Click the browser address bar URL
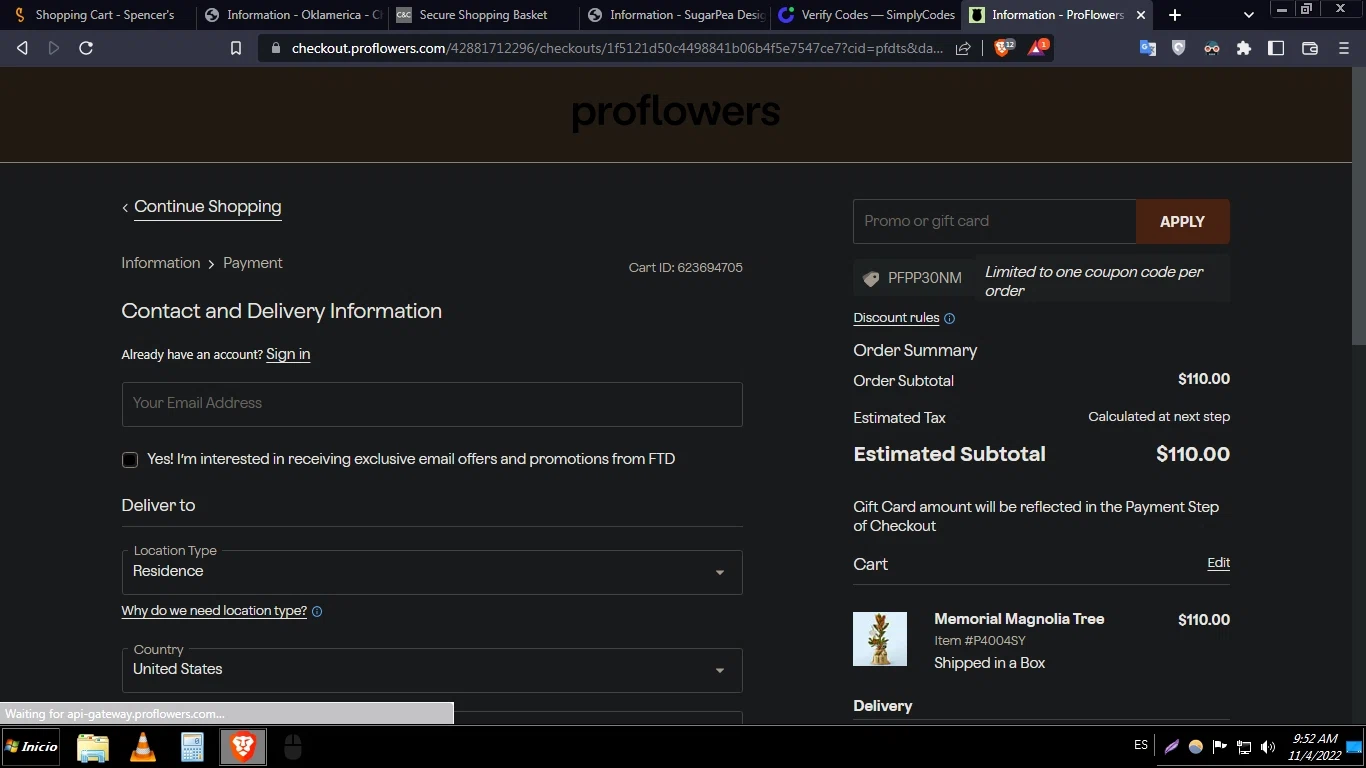 coord(617,48)
